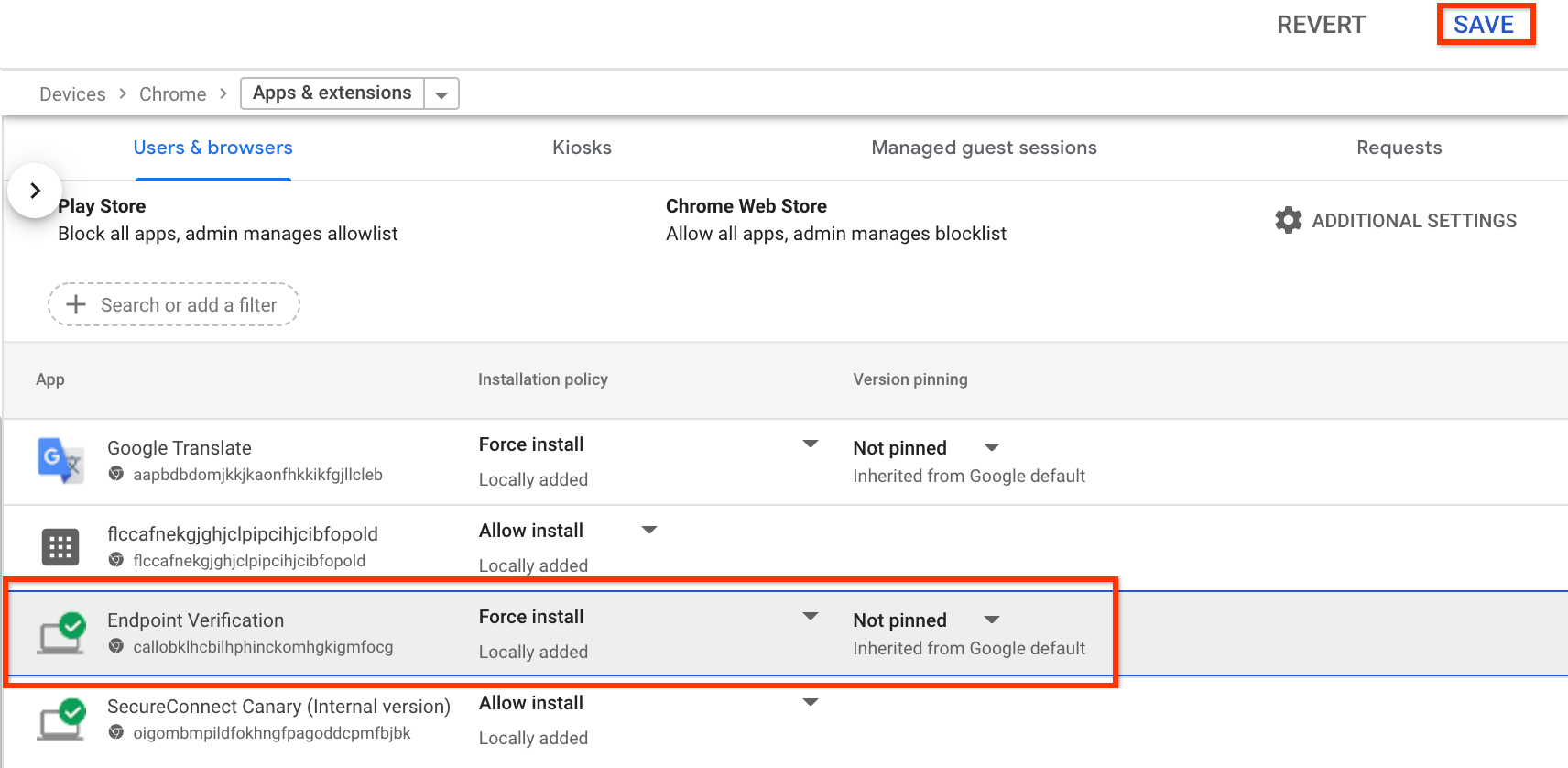The image size is (1568, 768).
Task: Click the generic grid app icon
Action: click(60, 547)
